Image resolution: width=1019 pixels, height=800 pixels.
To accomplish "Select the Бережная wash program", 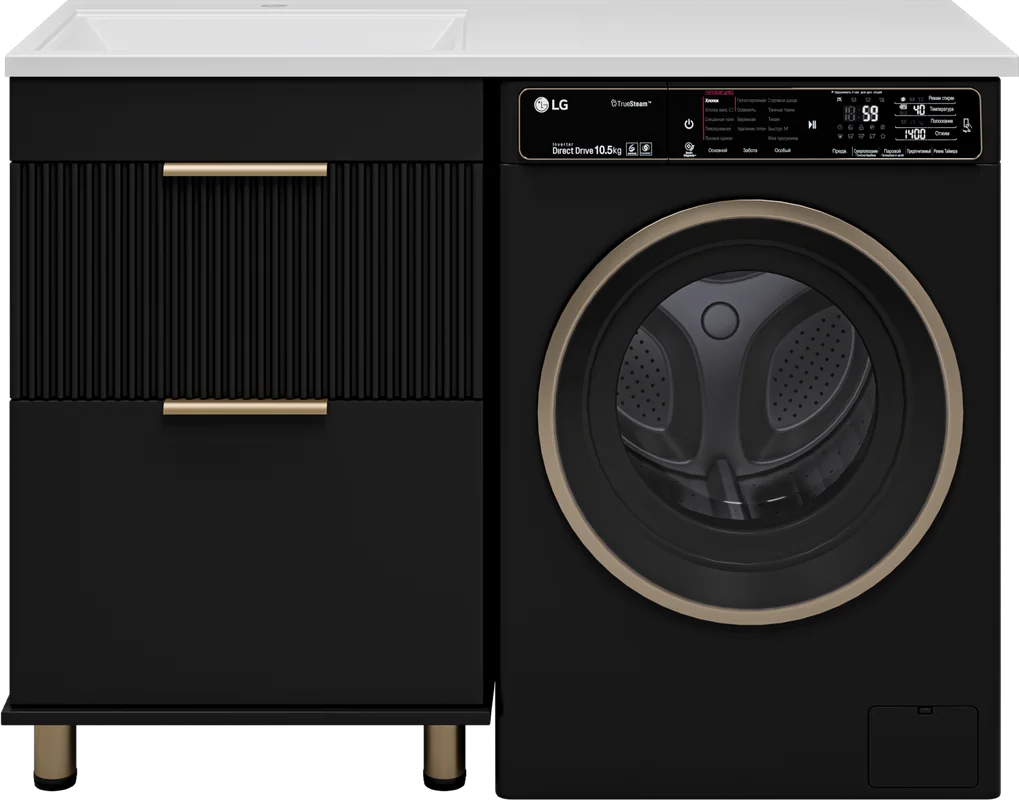I will click(746, 120).
